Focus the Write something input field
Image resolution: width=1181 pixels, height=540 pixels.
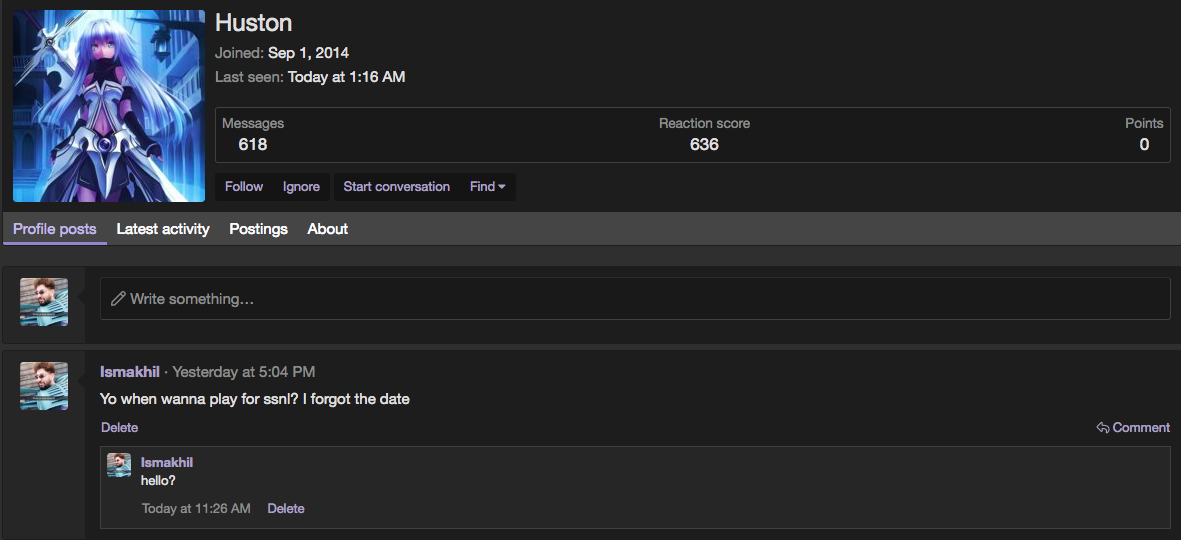[x=635, y=299]
